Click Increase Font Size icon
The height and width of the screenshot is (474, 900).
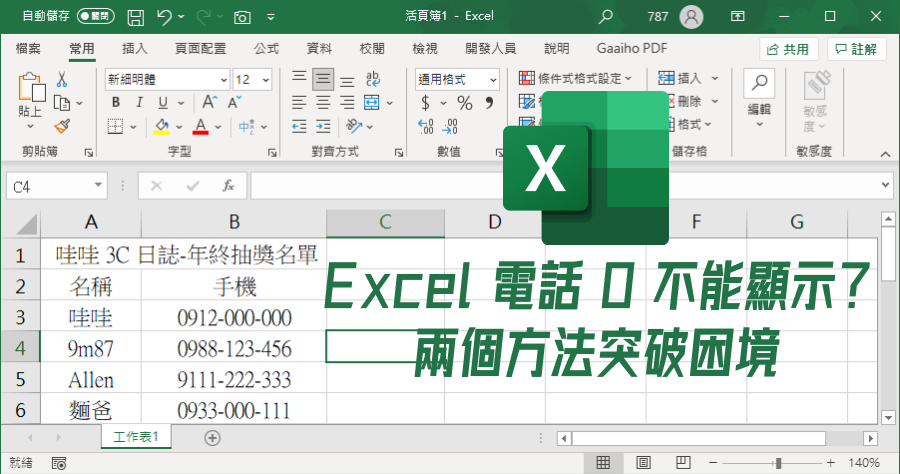pos(210,103)
